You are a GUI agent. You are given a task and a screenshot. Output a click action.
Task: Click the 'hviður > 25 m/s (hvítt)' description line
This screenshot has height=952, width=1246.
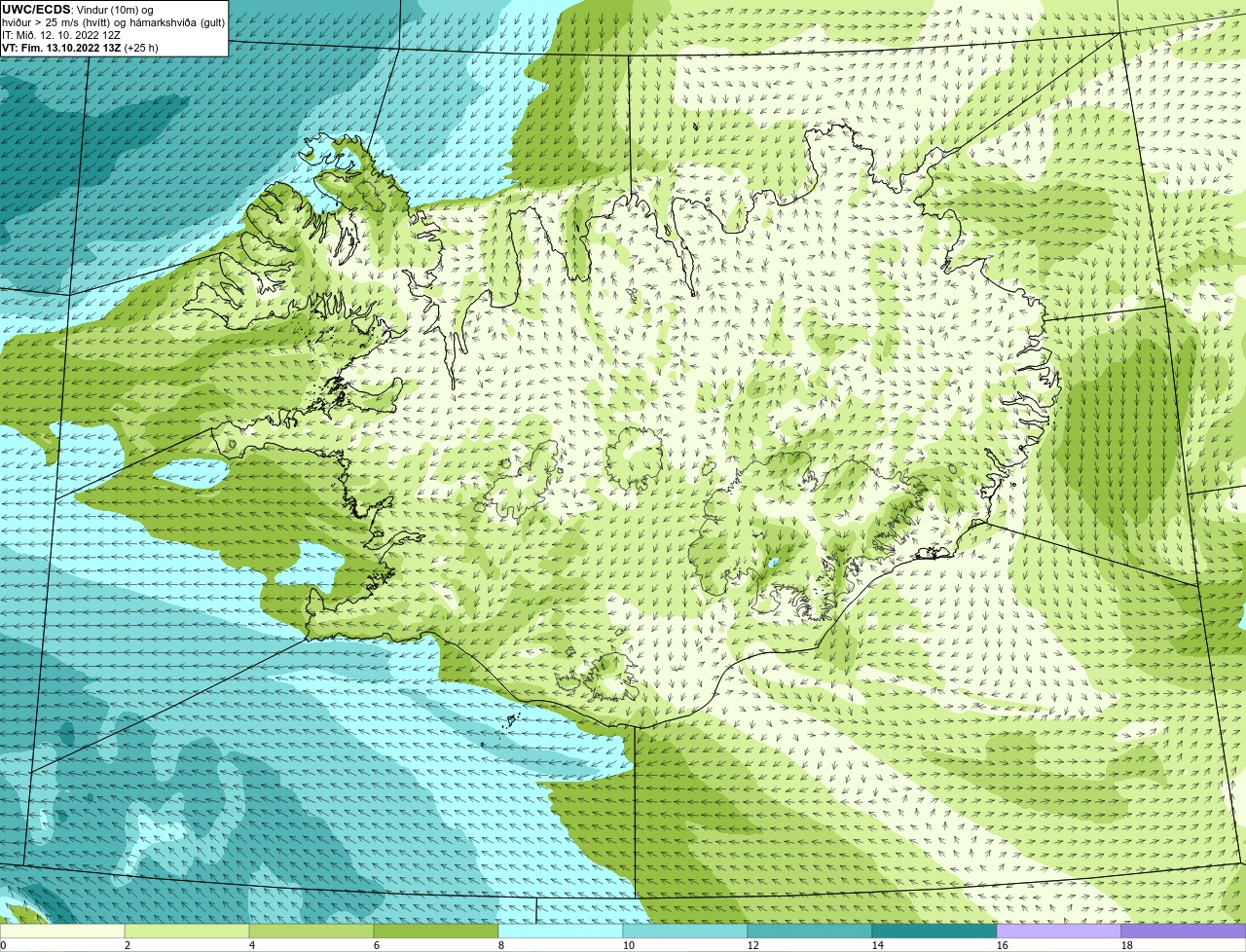(x=114, y=22)
